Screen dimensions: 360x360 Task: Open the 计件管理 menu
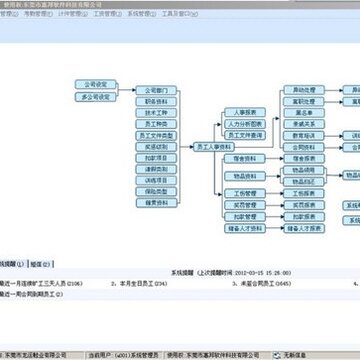tap(73, 14)
